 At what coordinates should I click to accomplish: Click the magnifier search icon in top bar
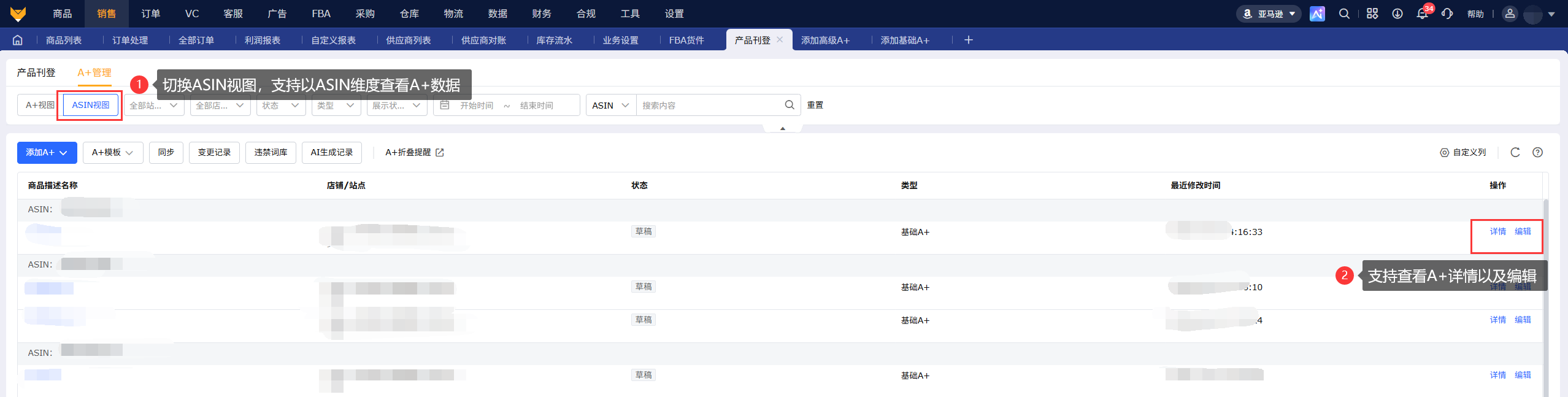(1344, 13)
